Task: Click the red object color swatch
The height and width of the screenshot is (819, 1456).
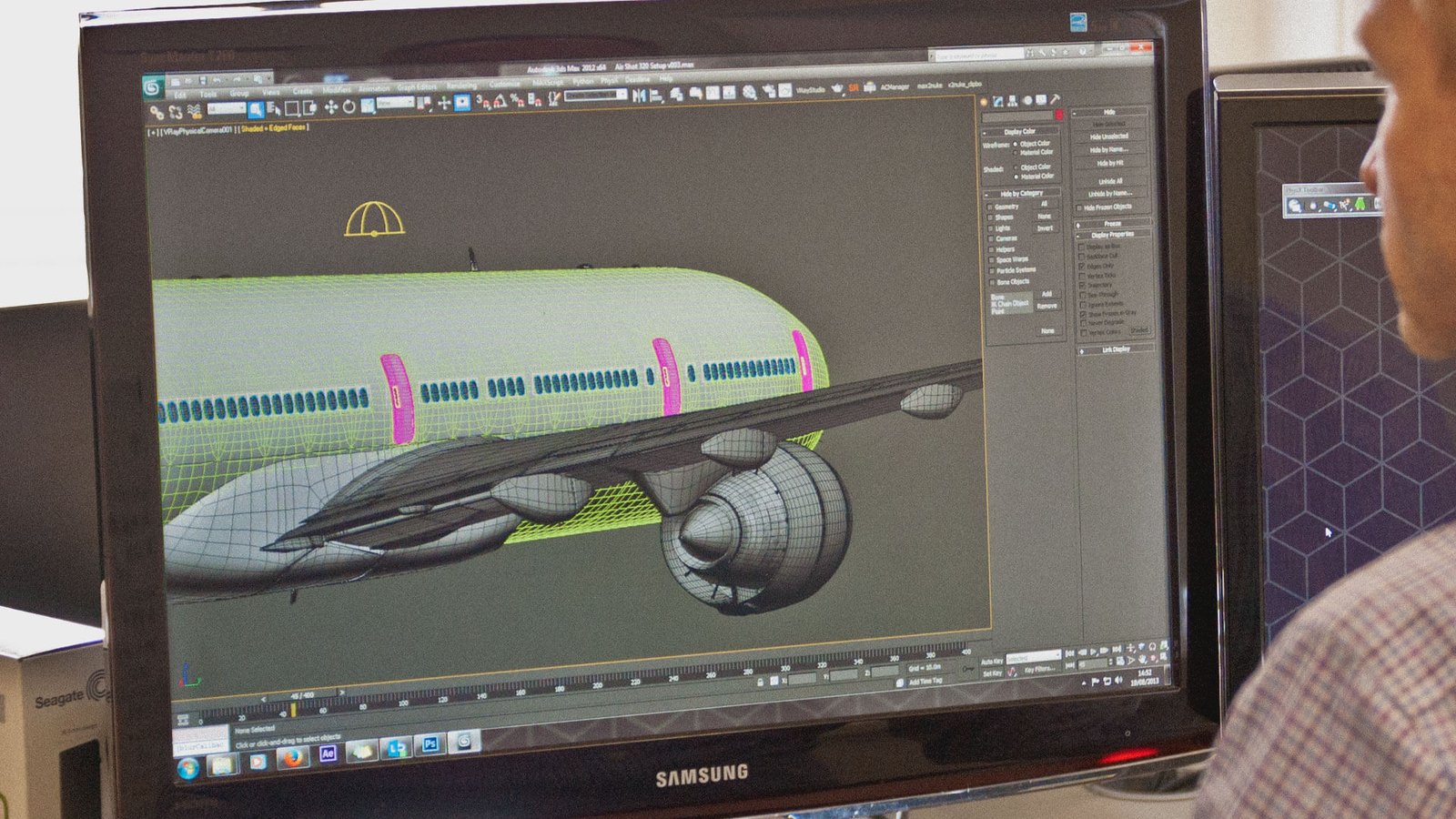Action: (x=1058, y=116)
